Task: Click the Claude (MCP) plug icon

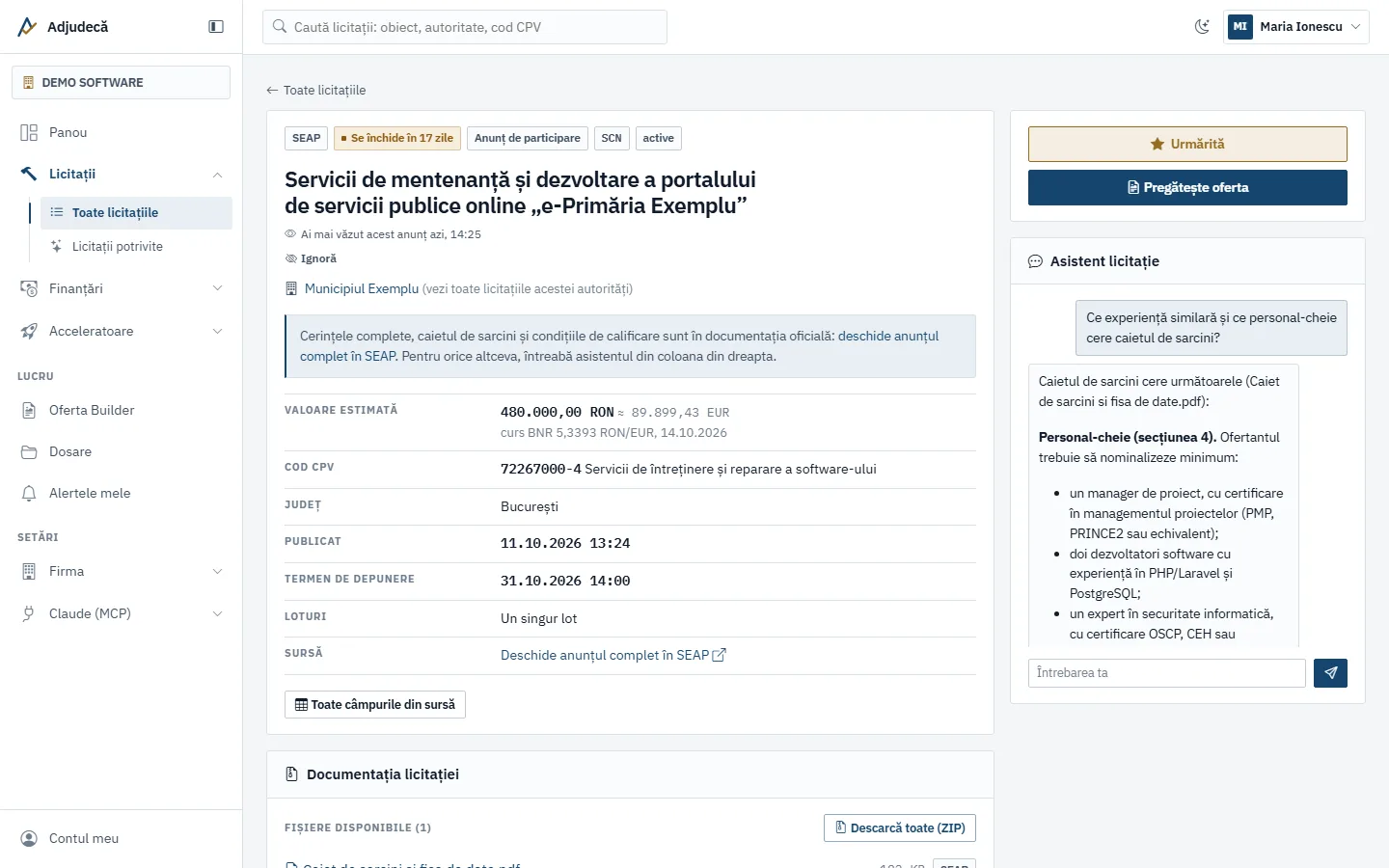Action: click(x=29, y=613)
